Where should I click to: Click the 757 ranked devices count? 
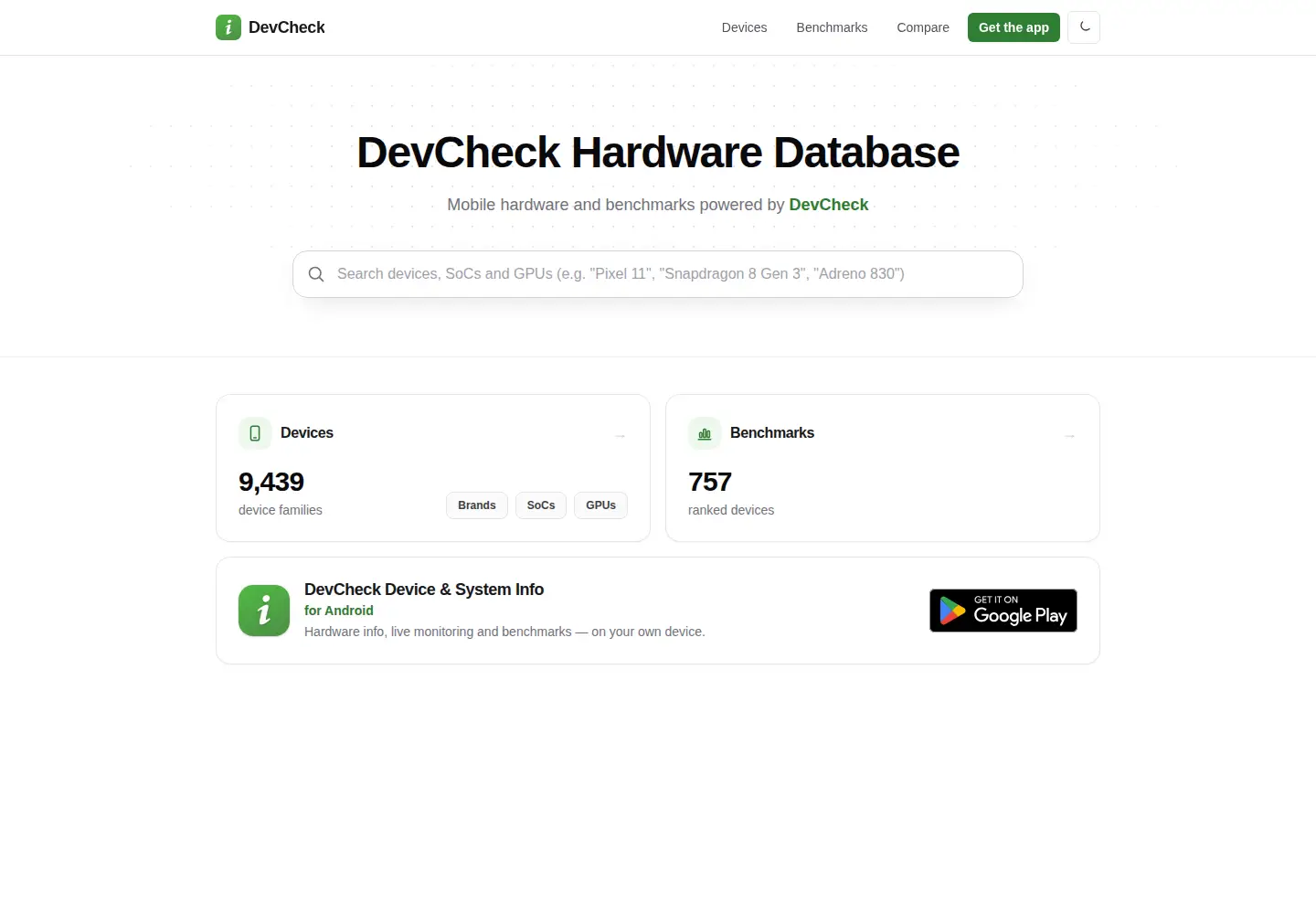[710, 482]
